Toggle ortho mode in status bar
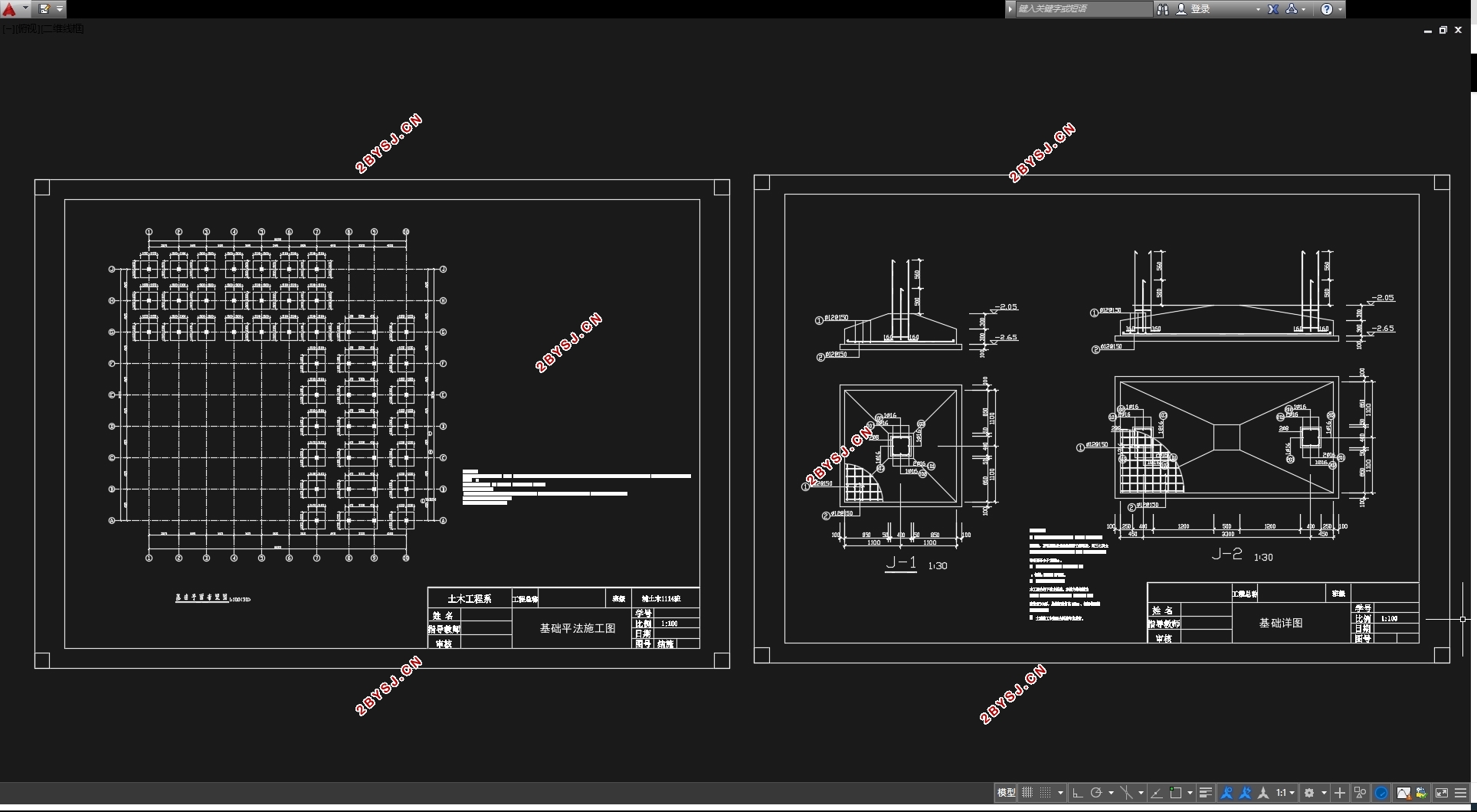This screenshot has height=812, width=1477. click(1077, 793)
